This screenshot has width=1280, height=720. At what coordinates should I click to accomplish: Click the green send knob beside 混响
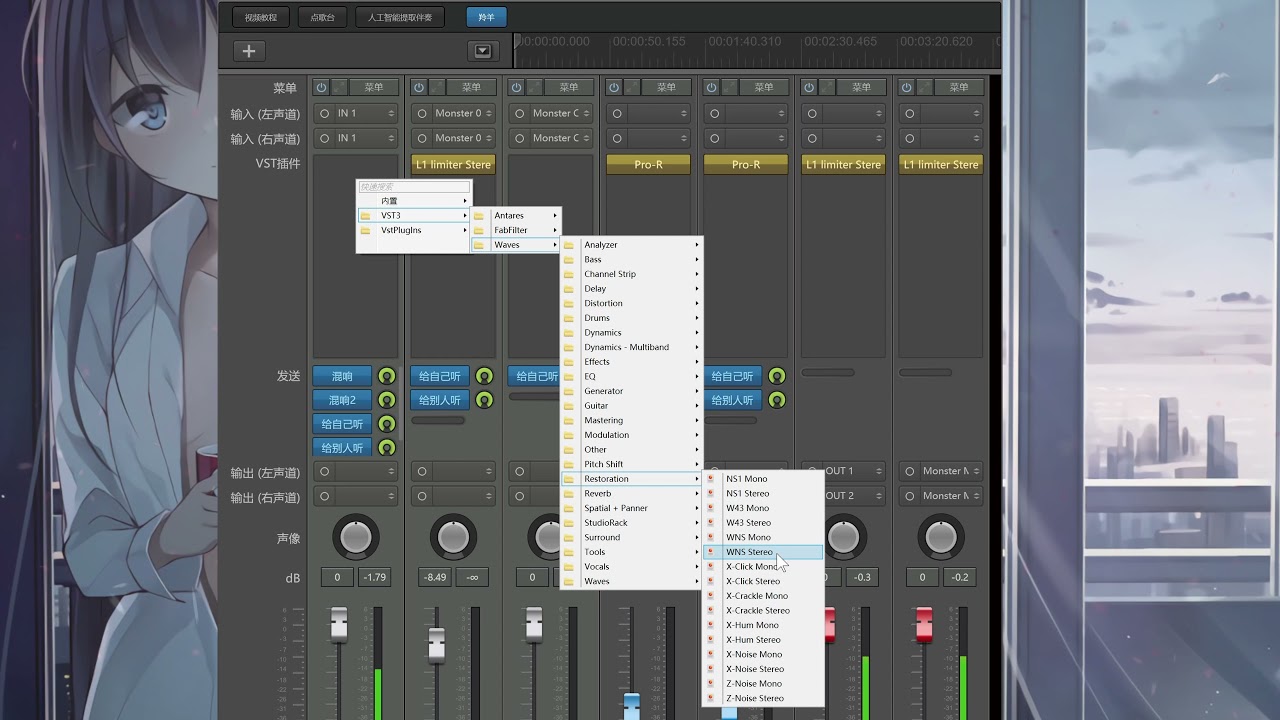[386, 377]
